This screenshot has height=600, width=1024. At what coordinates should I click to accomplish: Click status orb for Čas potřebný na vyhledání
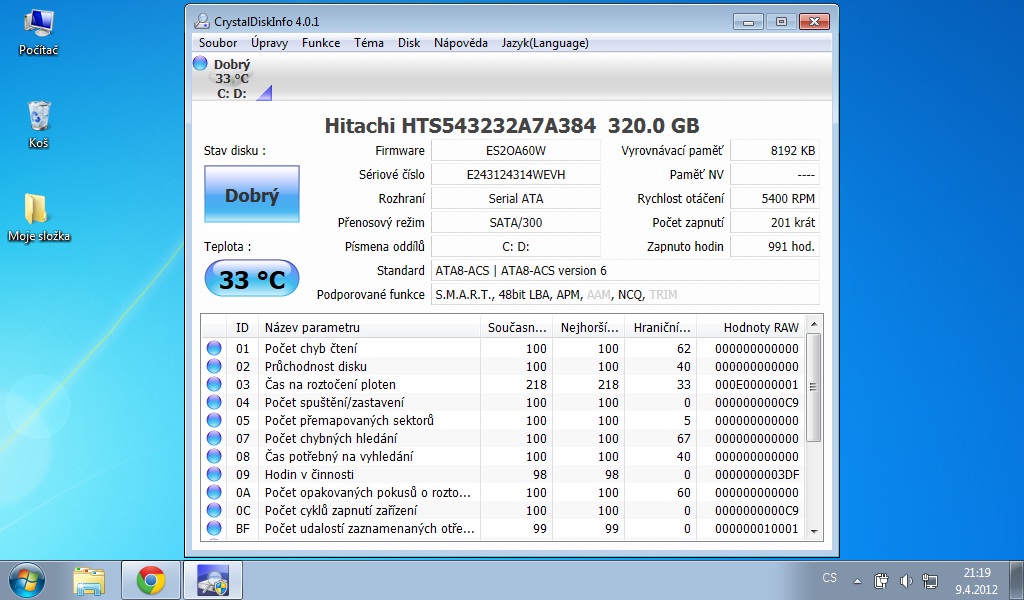click(214, 456)
